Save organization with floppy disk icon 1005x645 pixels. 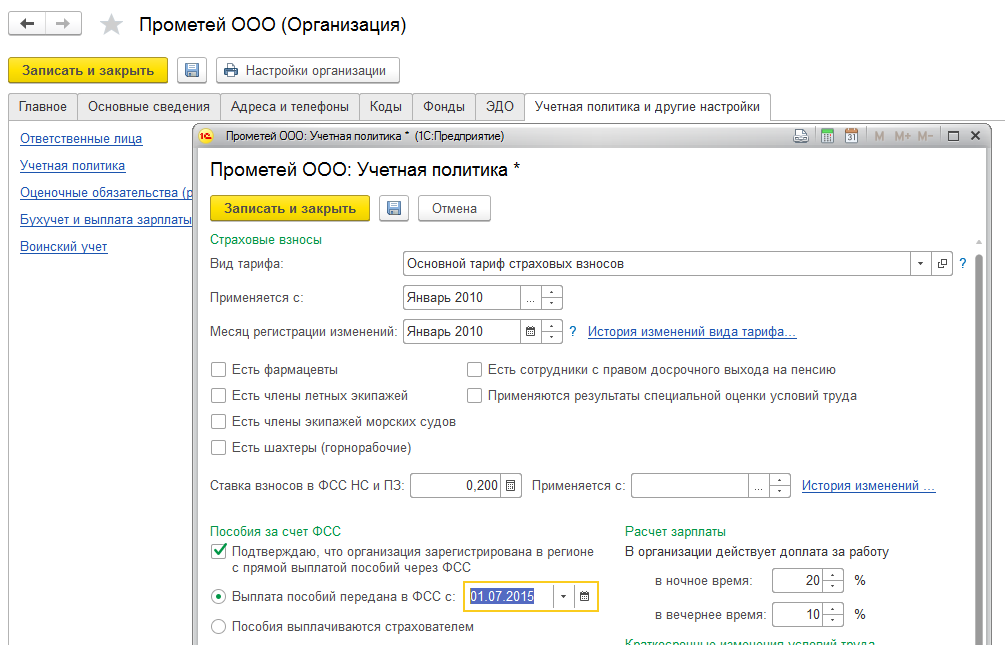pyautogui.click(x=192, y=71)
